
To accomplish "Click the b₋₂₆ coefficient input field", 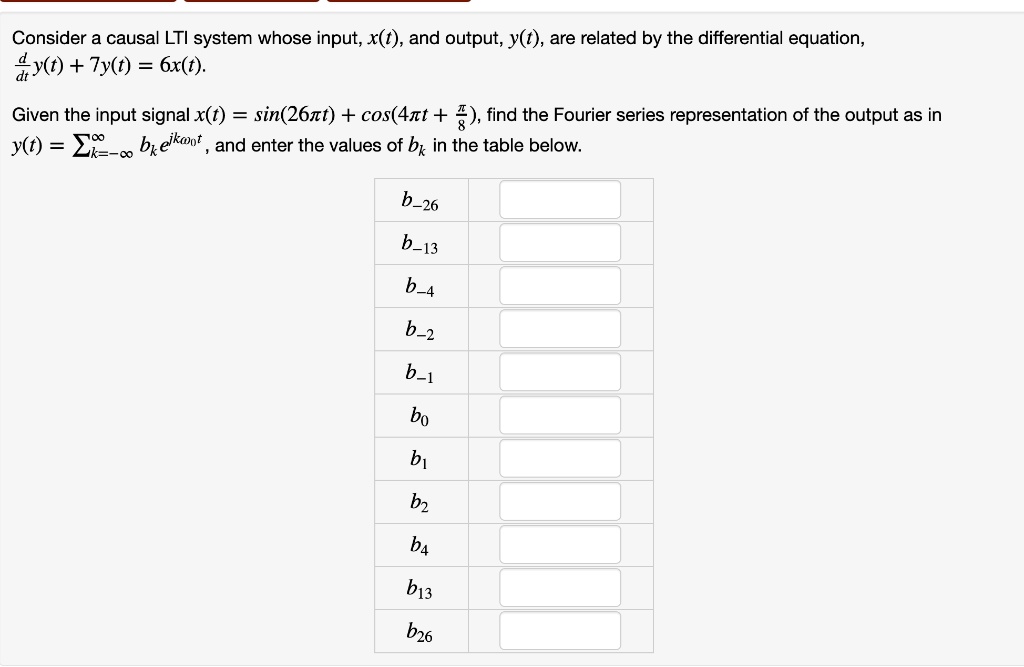I will tap(560, 199).
